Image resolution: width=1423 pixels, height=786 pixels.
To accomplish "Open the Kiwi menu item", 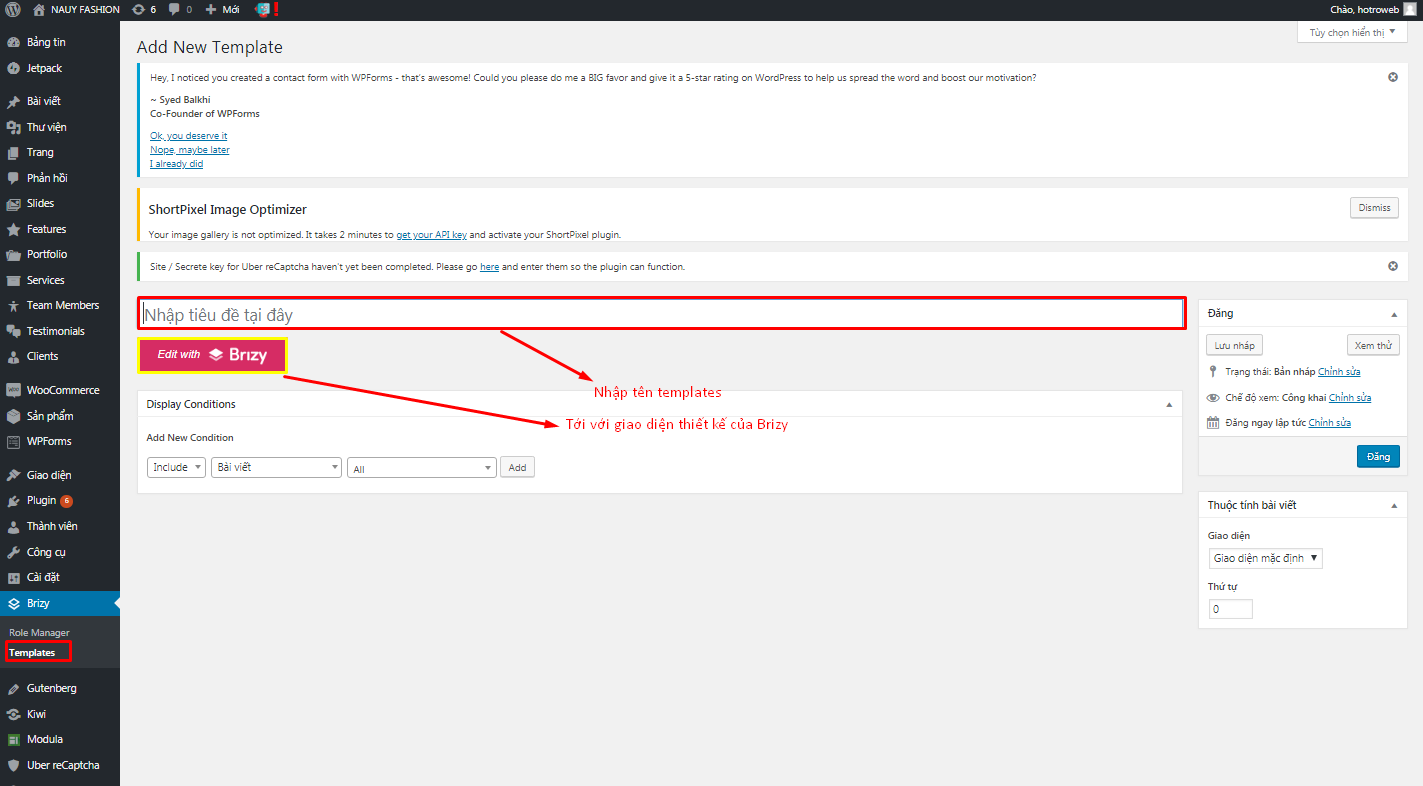I will click(60, 714).
